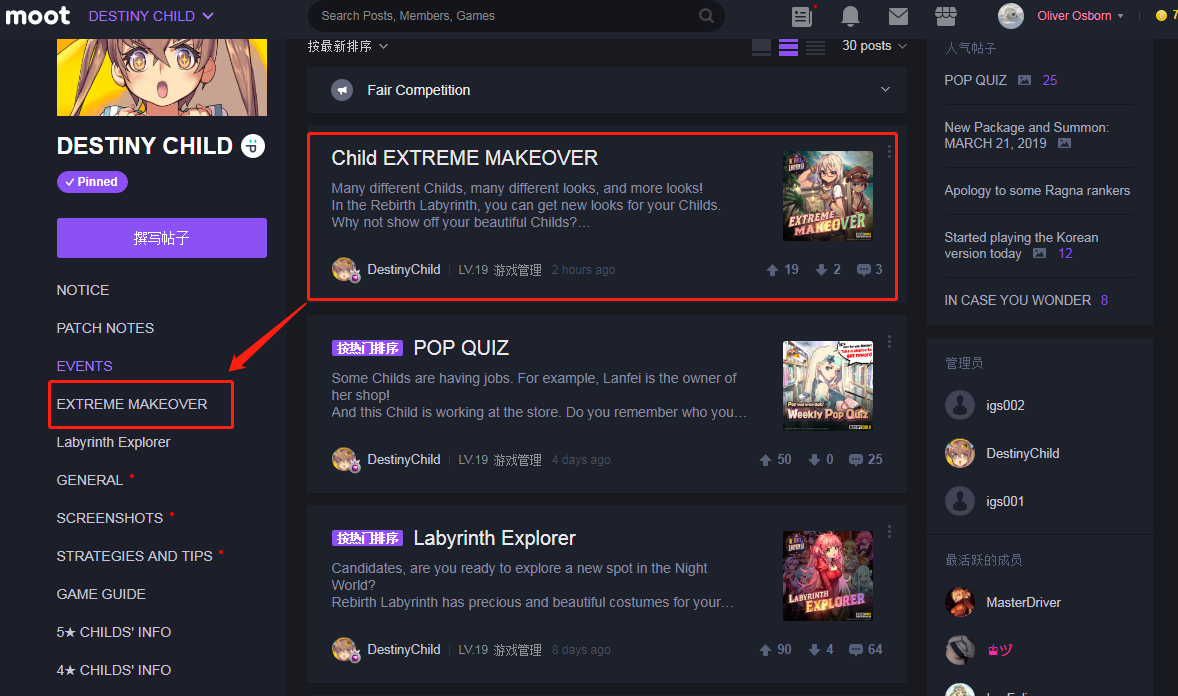
Task: Toggle the Pinned lounge button
Action: coord(92,182)
